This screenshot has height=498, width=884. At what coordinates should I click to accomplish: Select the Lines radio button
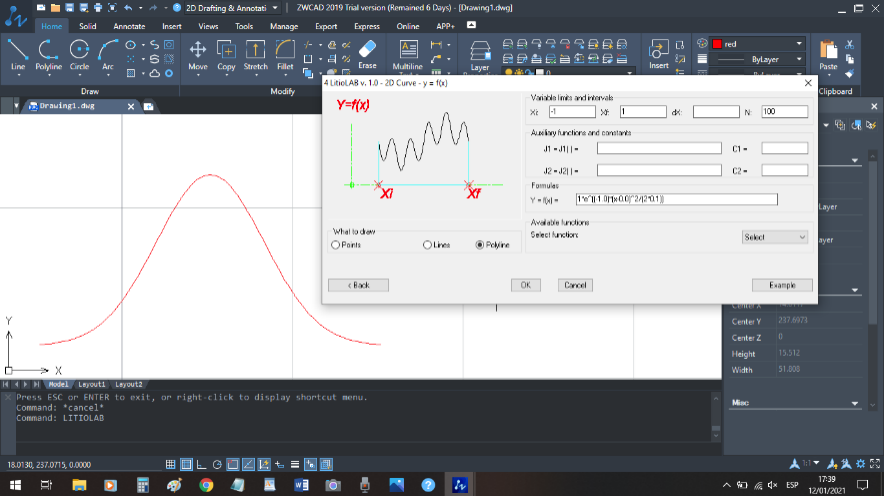coord(427,245)
